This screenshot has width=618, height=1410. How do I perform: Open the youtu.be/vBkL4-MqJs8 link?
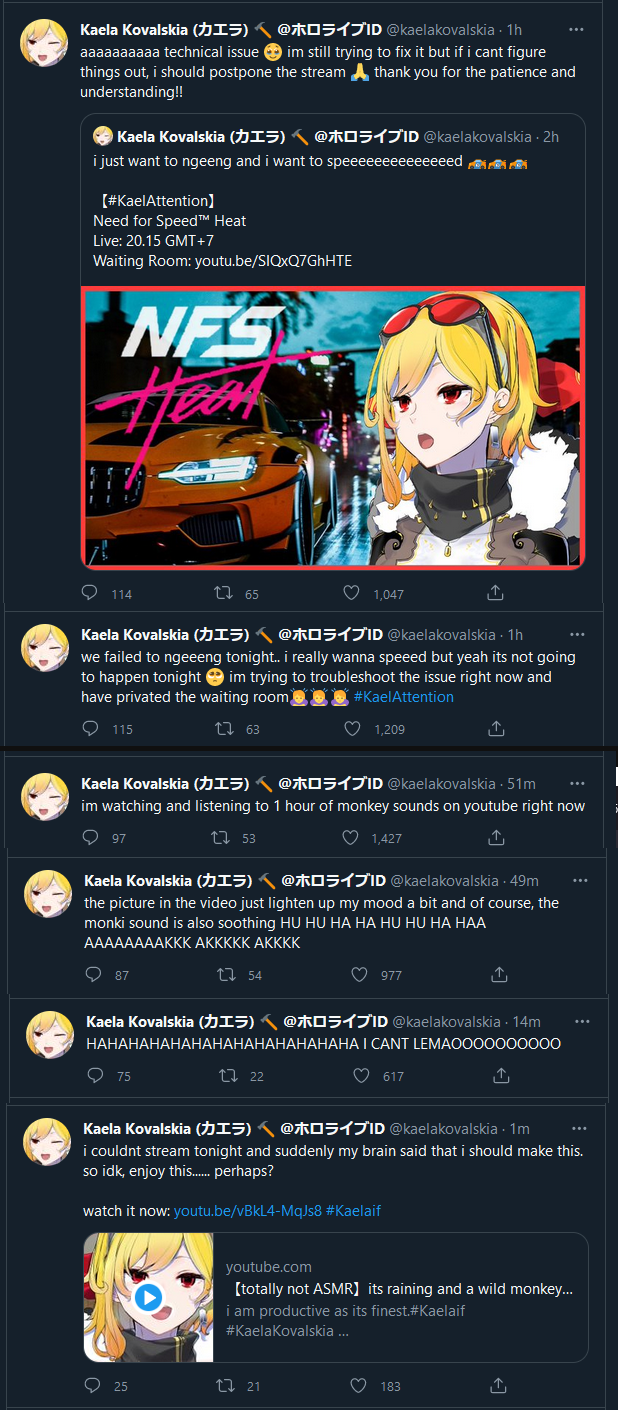click(x=248, y=1211)
